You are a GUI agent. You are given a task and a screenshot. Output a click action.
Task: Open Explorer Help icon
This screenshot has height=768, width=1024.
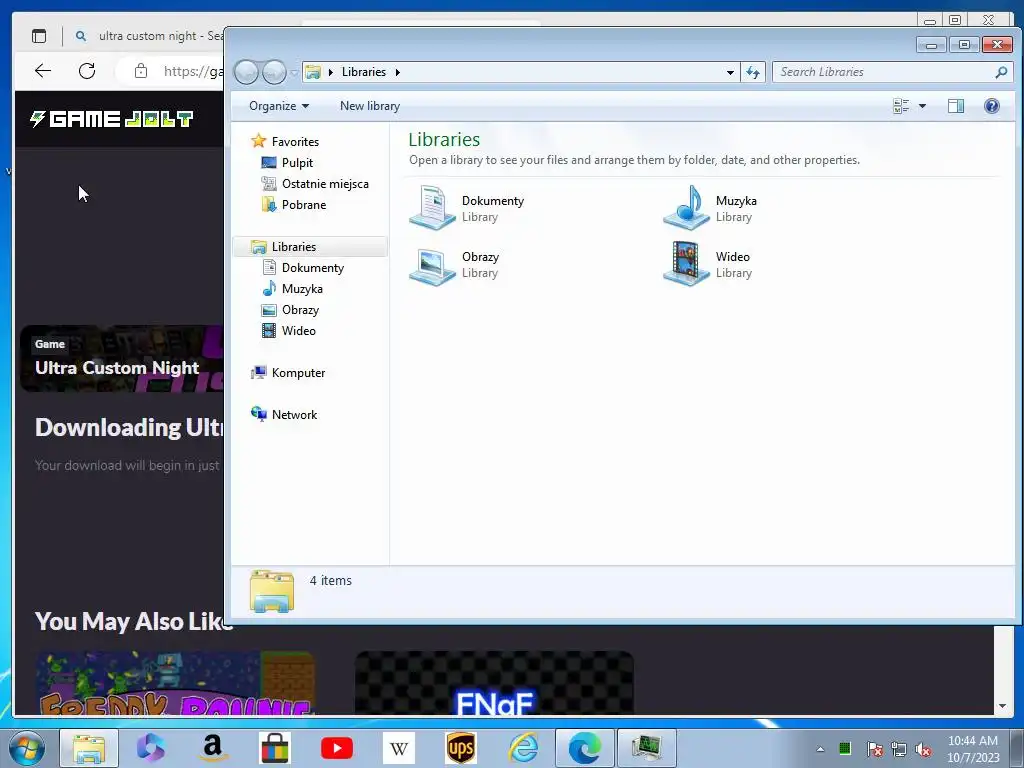tap(991, 106)
